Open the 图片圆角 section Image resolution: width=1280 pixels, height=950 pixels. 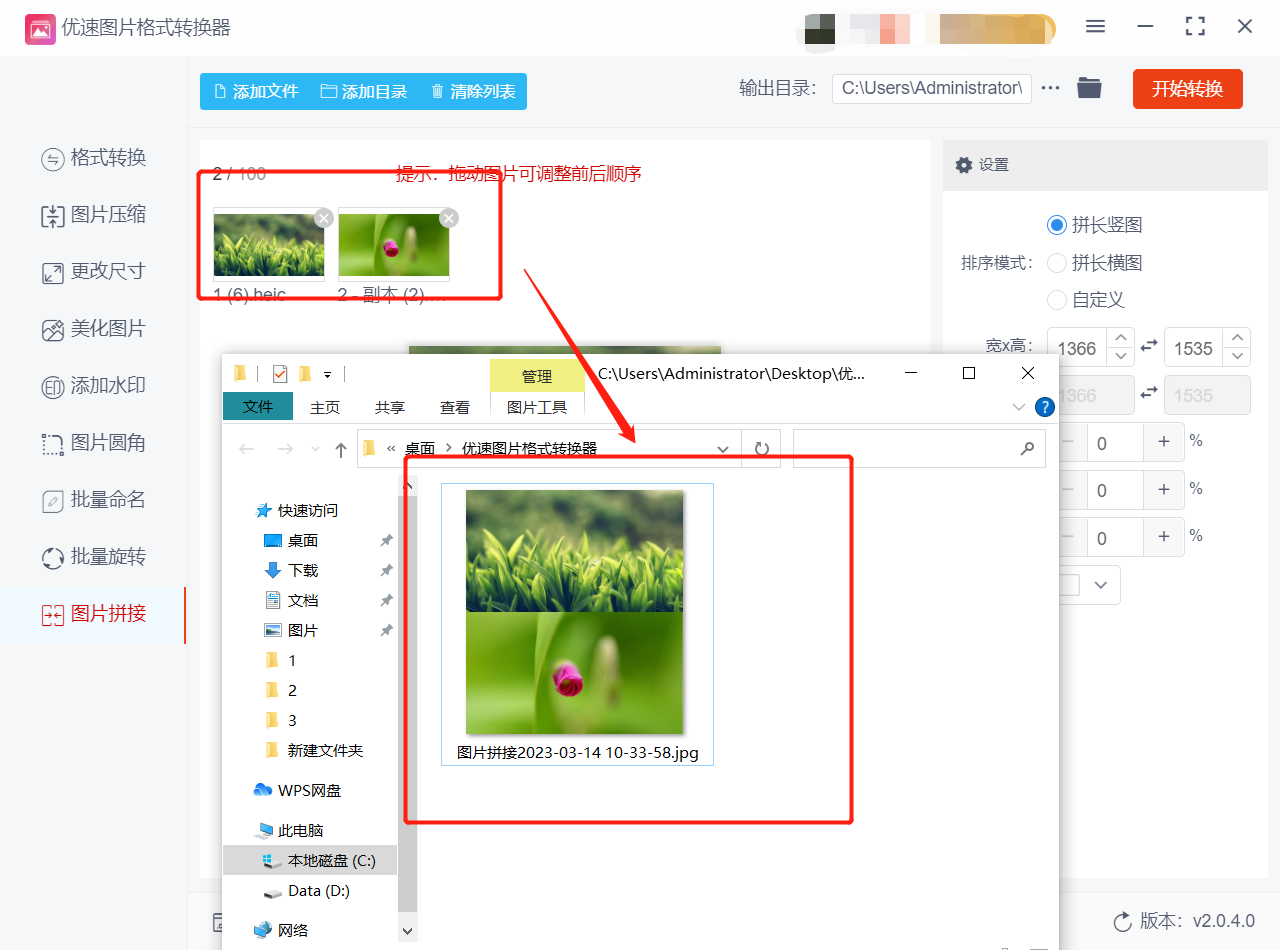coord(94,443)
